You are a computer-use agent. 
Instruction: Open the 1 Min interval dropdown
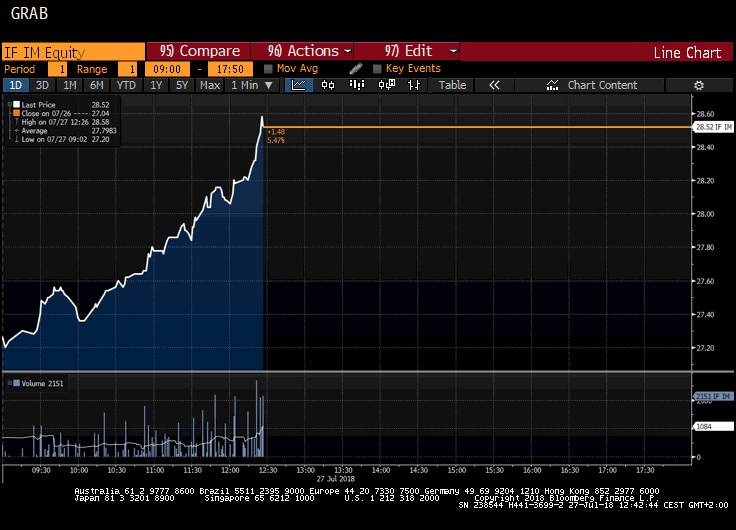[x=250, y=85]
